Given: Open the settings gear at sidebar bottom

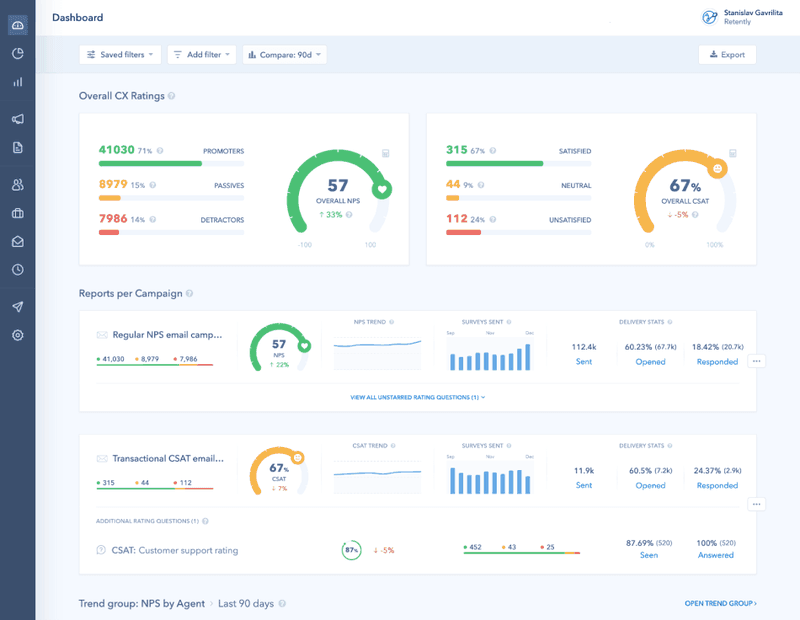Looking at the screenshot, I should pos(17,336).
